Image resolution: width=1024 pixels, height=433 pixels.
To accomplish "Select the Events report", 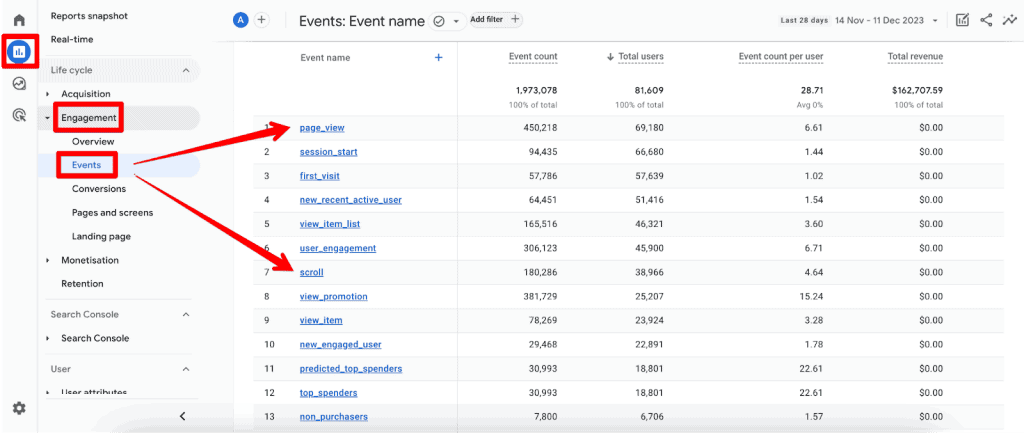I will (x=87, y=165).
